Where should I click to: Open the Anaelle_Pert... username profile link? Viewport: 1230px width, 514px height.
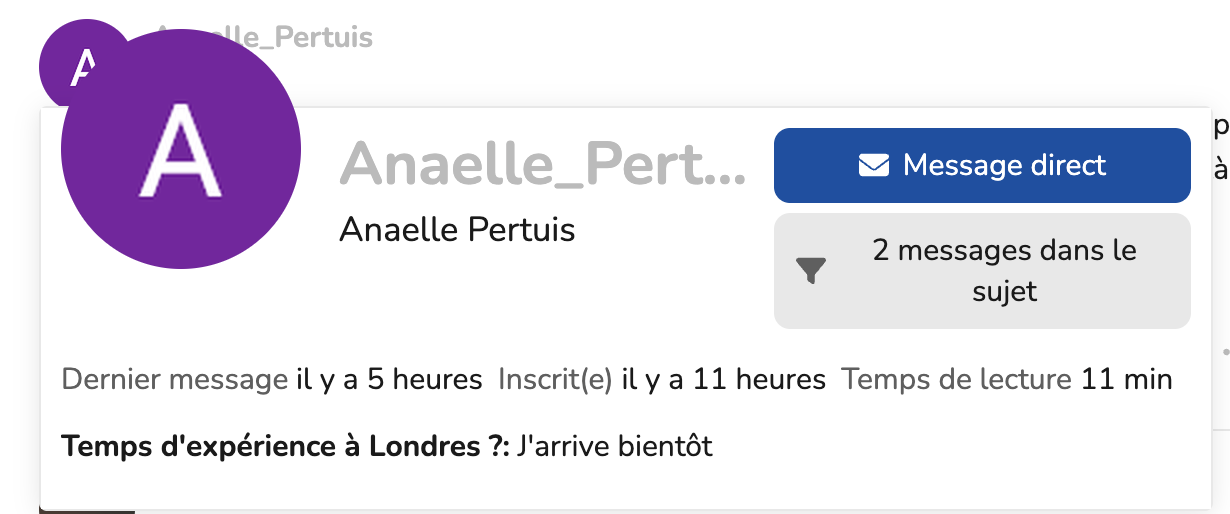pos(542,163)
